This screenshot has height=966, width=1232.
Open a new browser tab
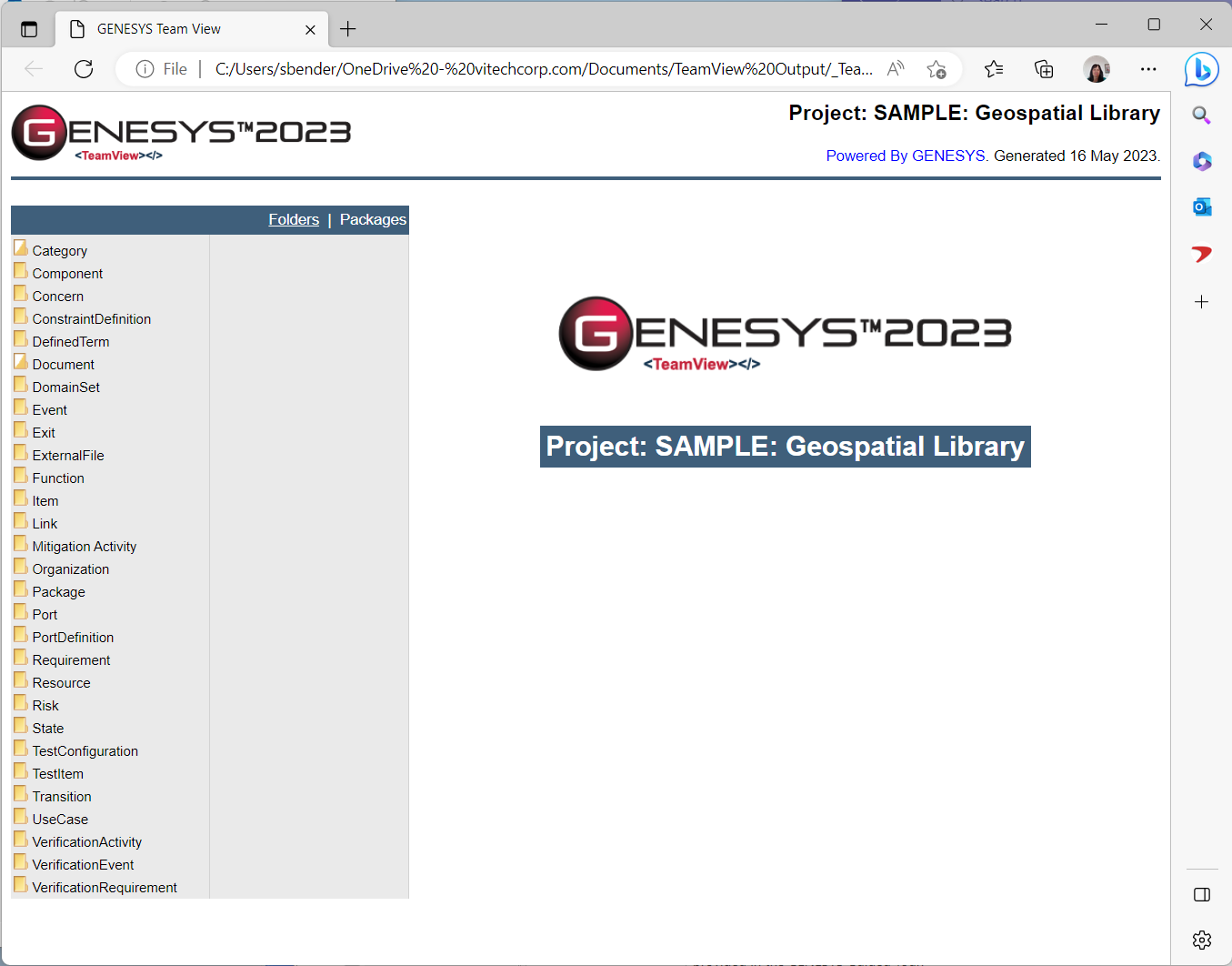pyautogui.click(x=347, y=29)
